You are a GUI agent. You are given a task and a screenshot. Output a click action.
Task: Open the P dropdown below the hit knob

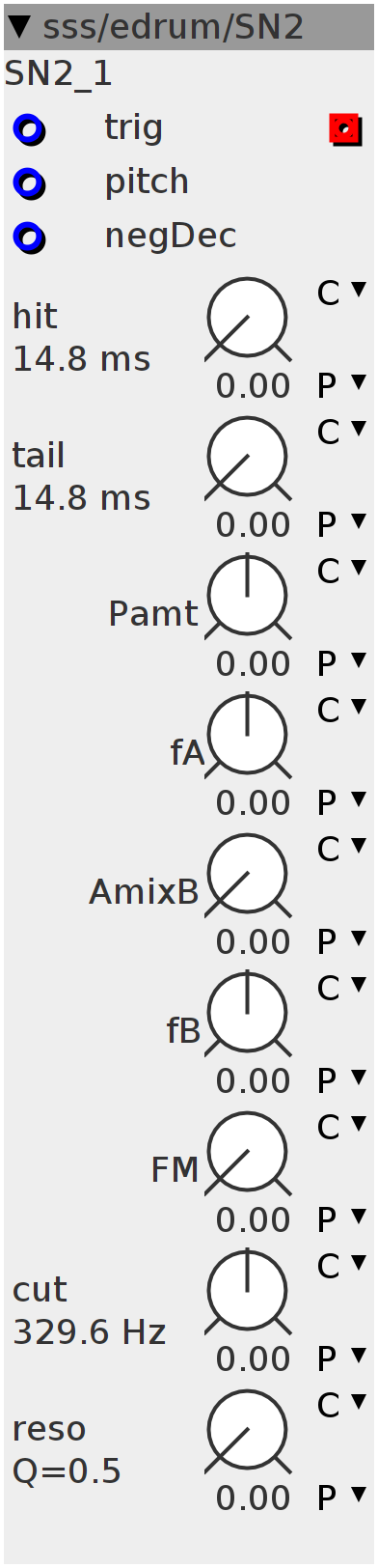342,385
